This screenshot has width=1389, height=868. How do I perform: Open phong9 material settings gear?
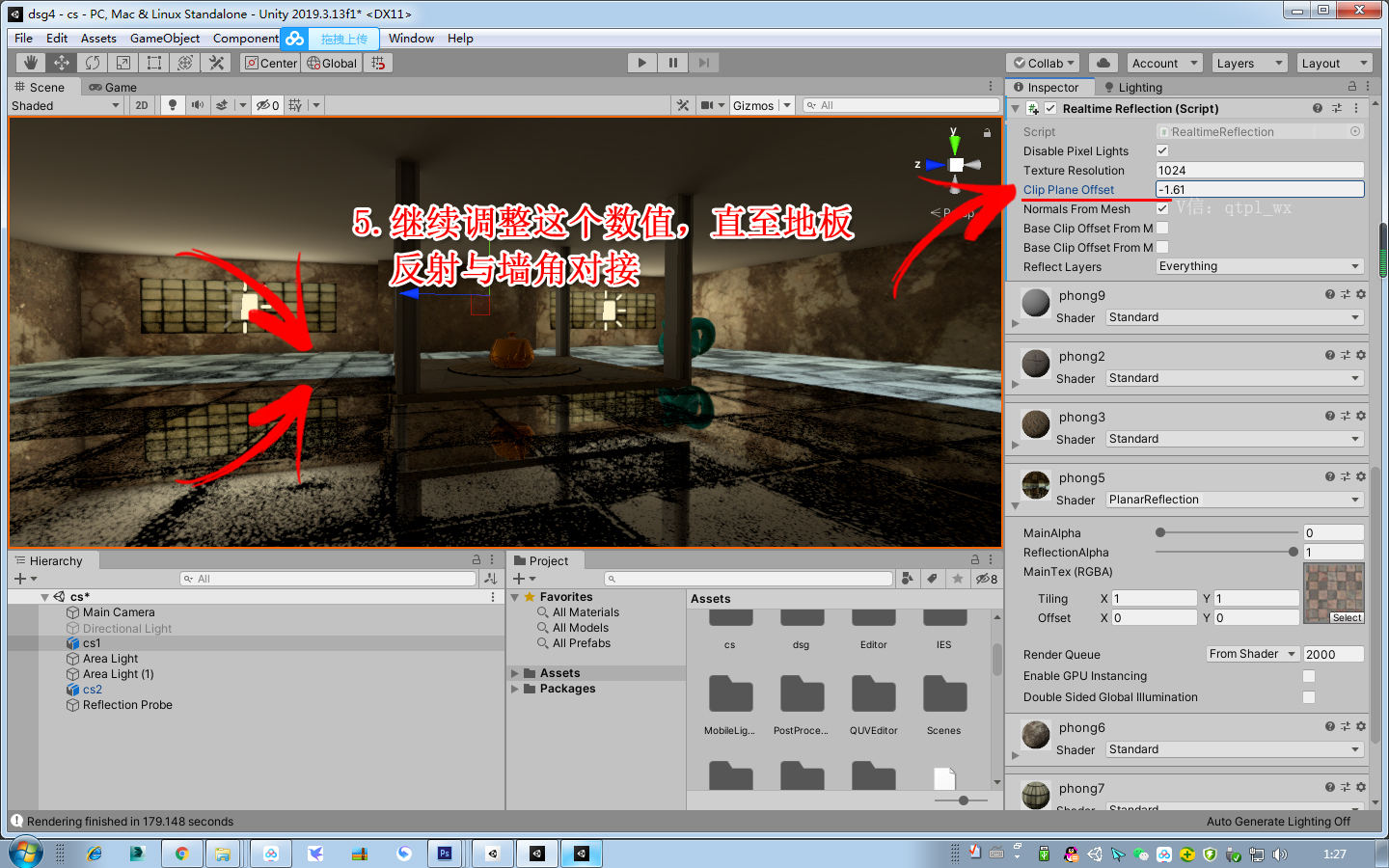[x=1361, y=294]
